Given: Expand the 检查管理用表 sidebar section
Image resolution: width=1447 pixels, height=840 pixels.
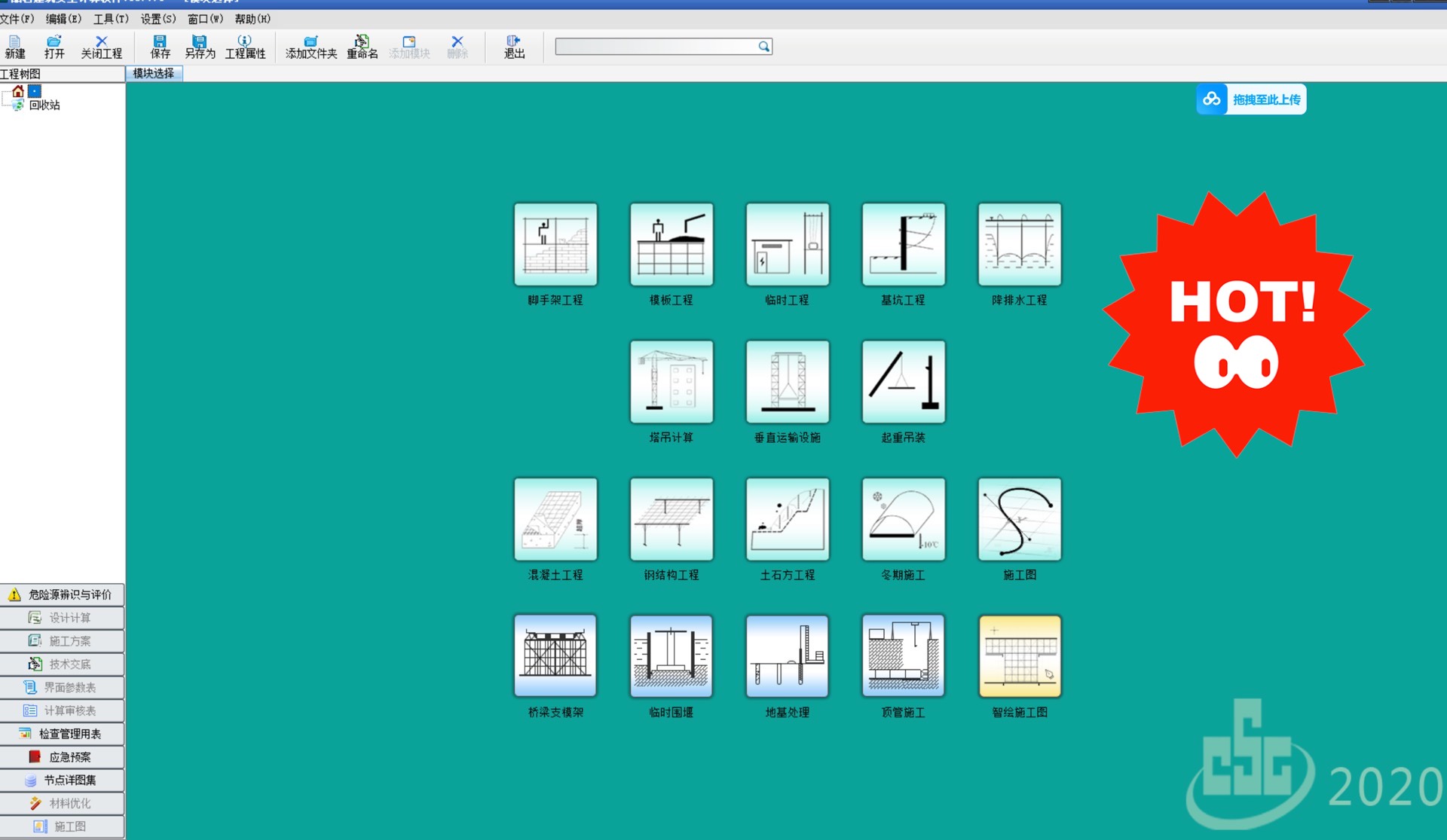Looking at the screenshot, I should [62, 734].
